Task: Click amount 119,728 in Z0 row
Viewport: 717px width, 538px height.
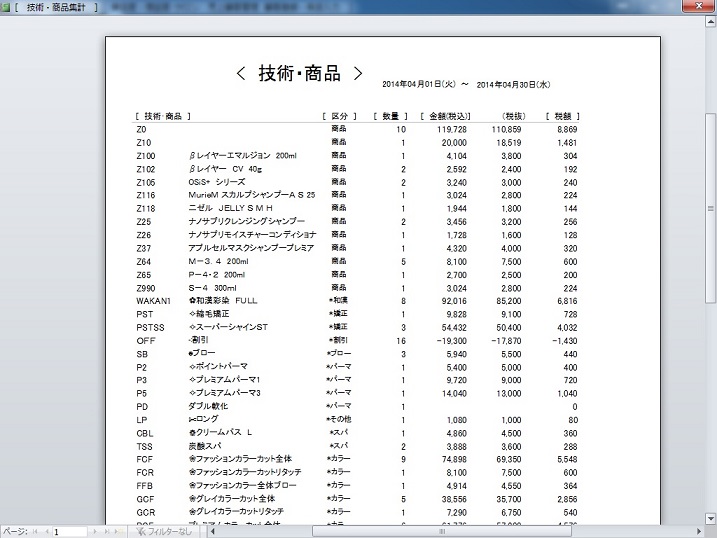Action: point(452,130)
